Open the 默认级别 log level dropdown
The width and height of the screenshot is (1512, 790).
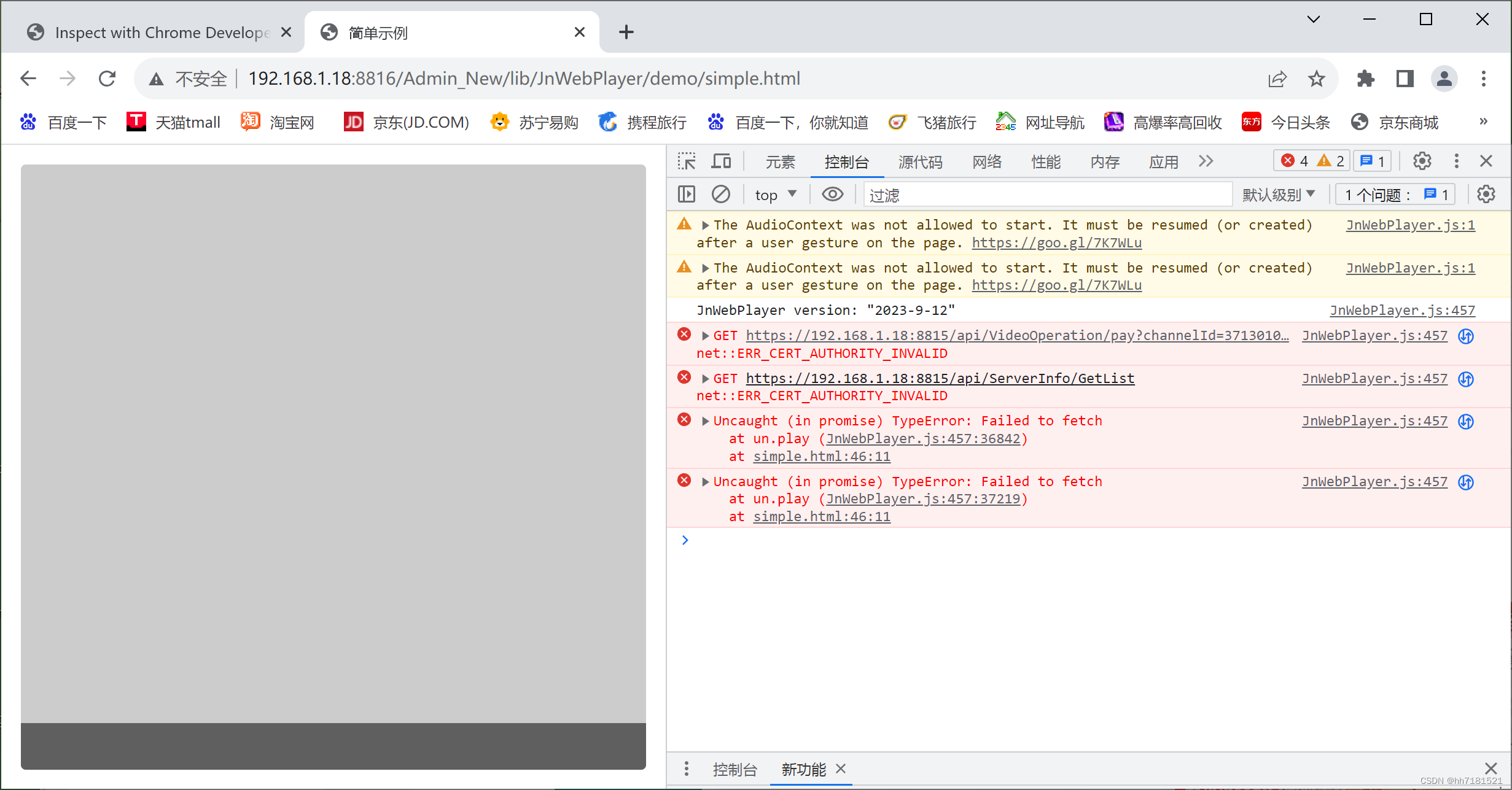click(1279, 194)
